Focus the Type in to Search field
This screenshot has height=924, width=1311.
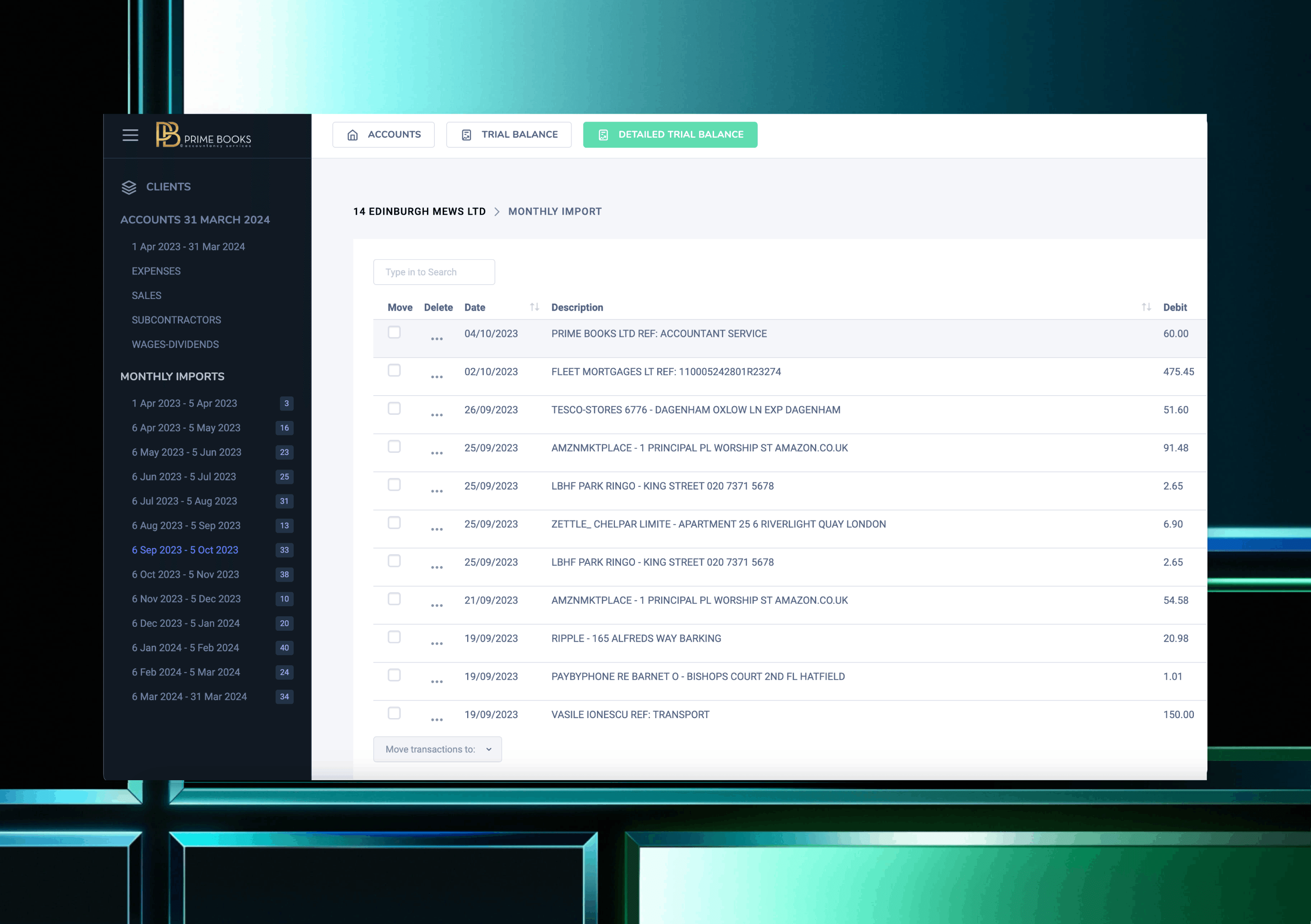(x=434, y=272)
